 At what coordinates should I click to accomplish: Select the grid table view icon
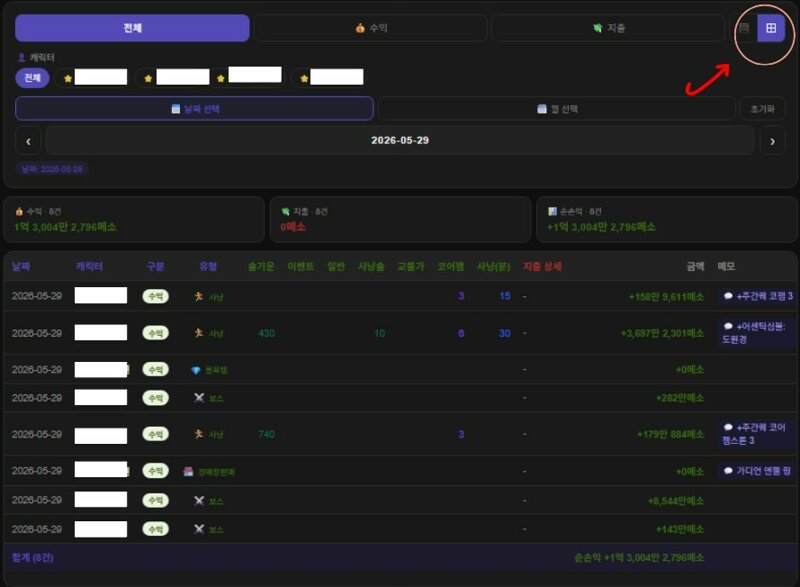tap(771, 28)
